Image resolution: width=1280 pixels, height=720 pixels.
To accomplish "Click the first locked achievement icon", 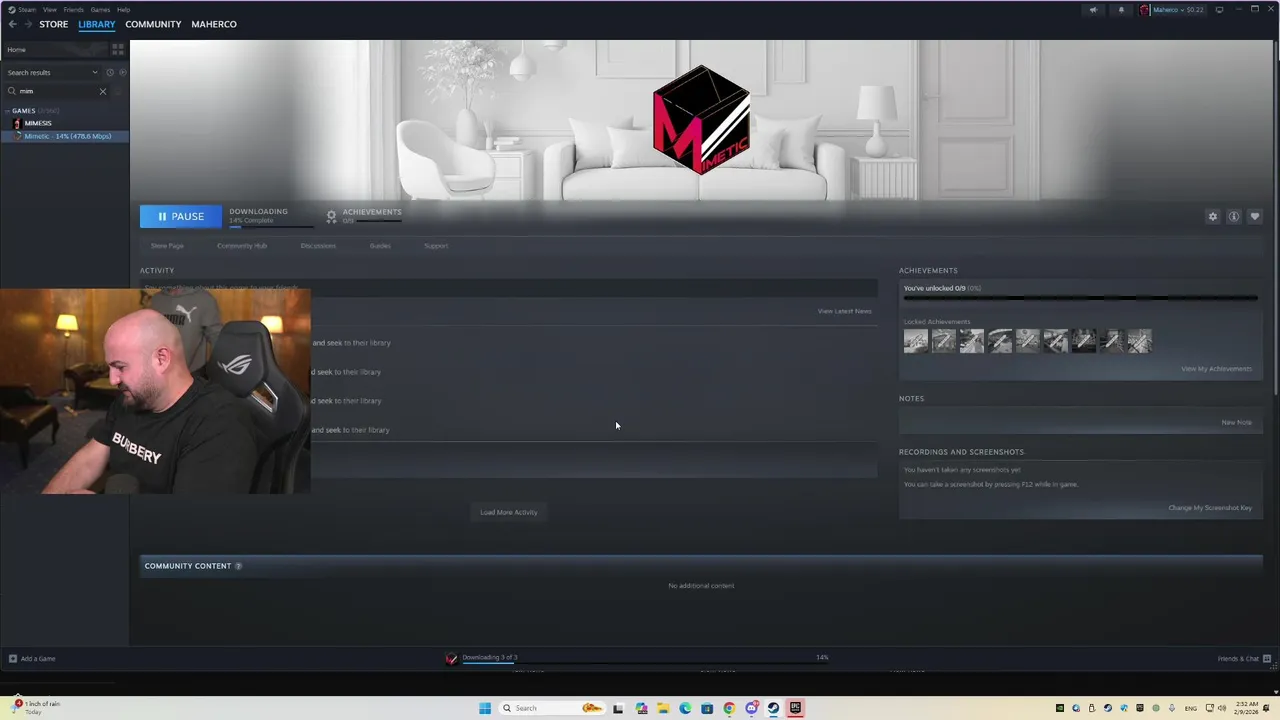I will click(916, 341).
